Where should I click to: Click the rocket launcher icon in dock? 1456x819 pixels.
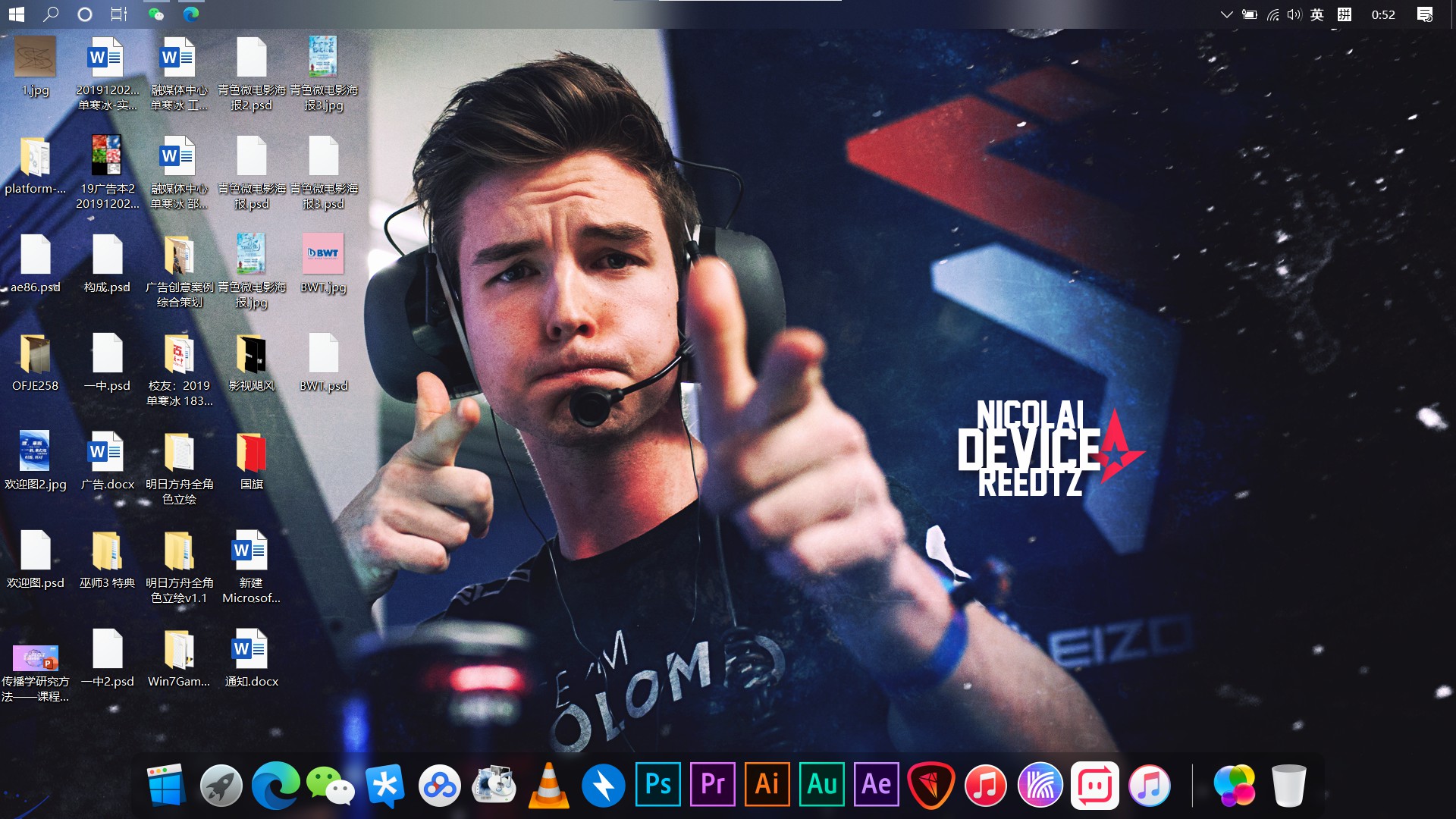(x=221, y=786)
